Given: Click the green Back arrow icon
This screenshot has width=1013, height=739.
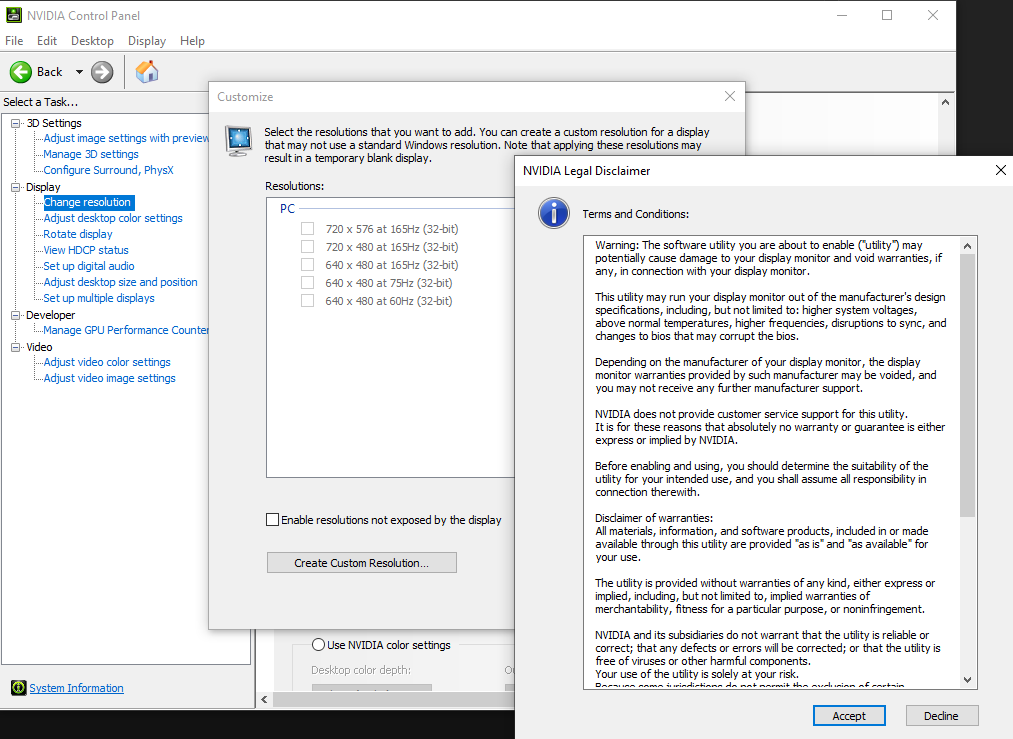Looking at the screenshot, I should click(21, 72).
